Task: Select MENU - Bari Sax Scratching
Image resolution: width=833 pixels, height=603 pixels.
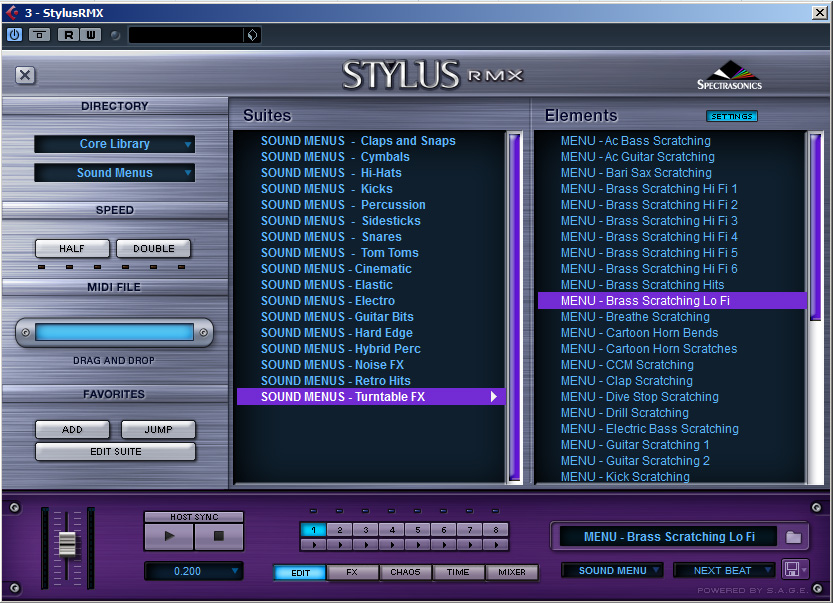Action: [x=672, y=173]
